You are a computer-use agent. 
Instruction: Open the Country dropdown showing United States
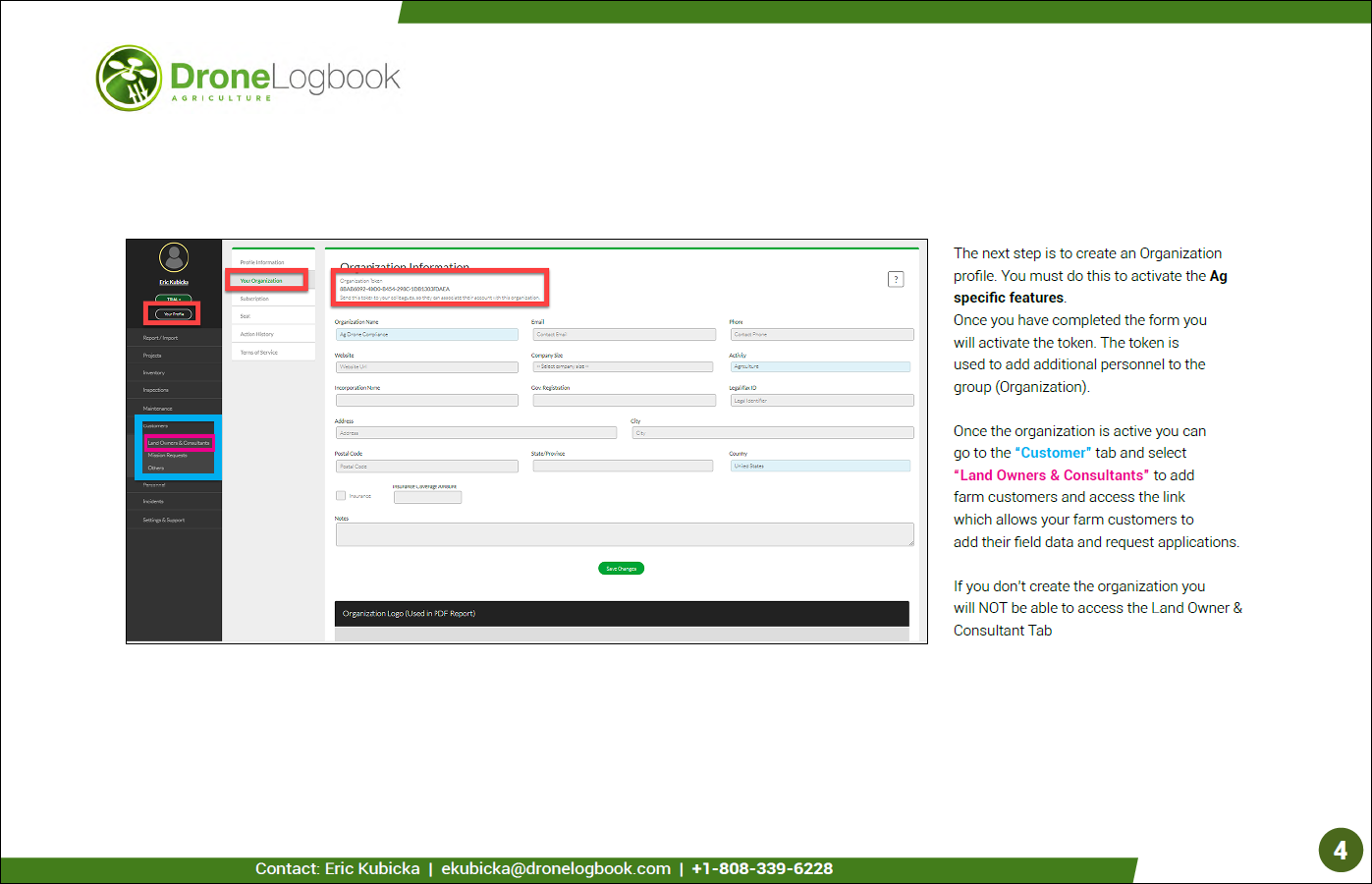pos(820,467)
